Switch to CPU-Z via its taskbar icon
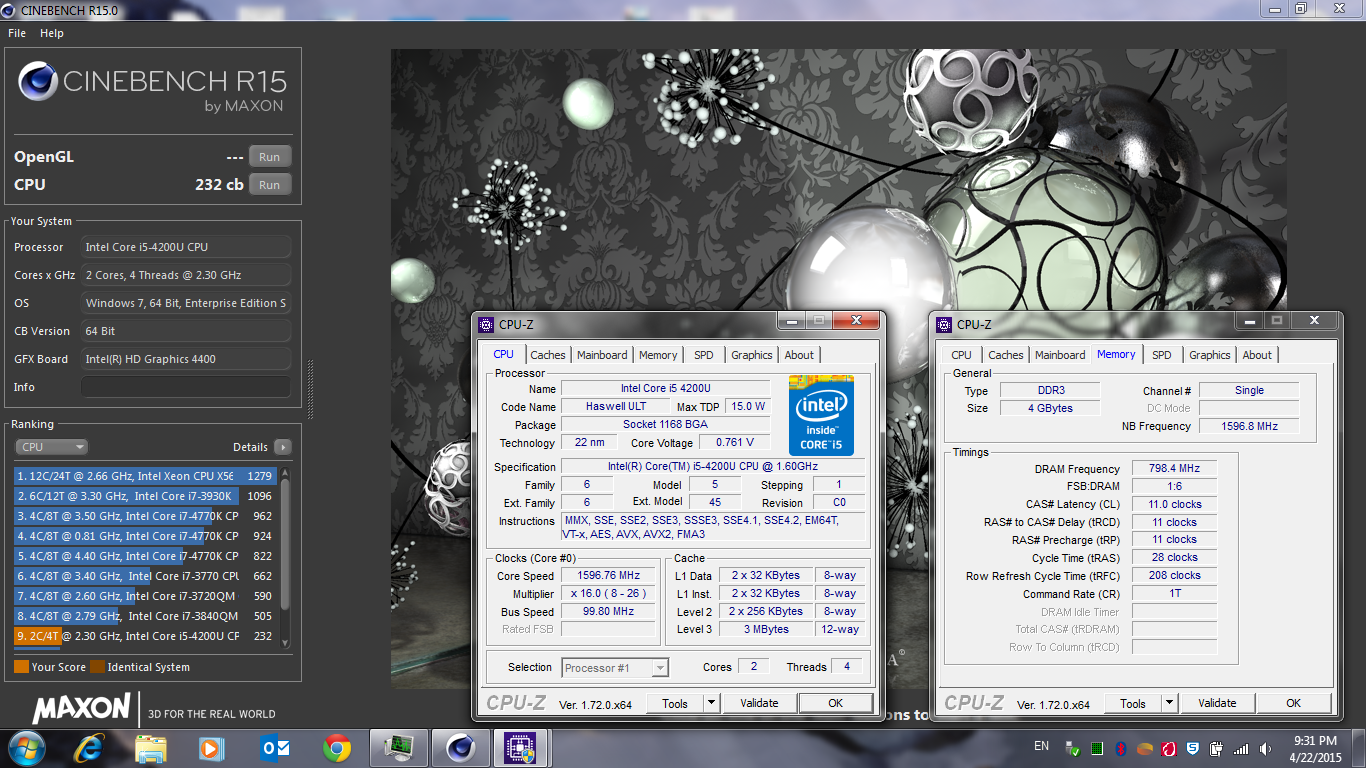The image size is (1366, 768). pyautogui.click(x=520, y=748)
